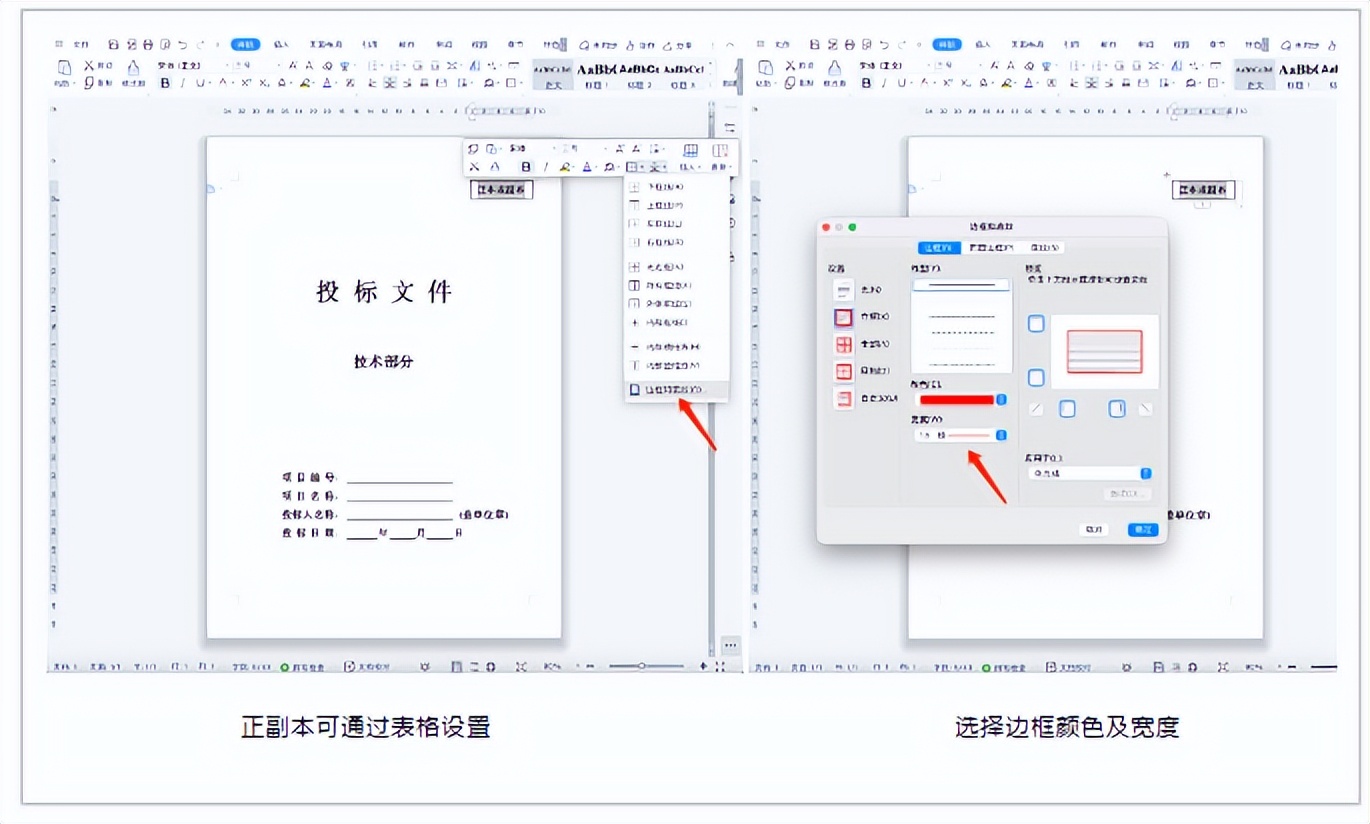Switch to the 页面边框 tab in the dialog

990,248
